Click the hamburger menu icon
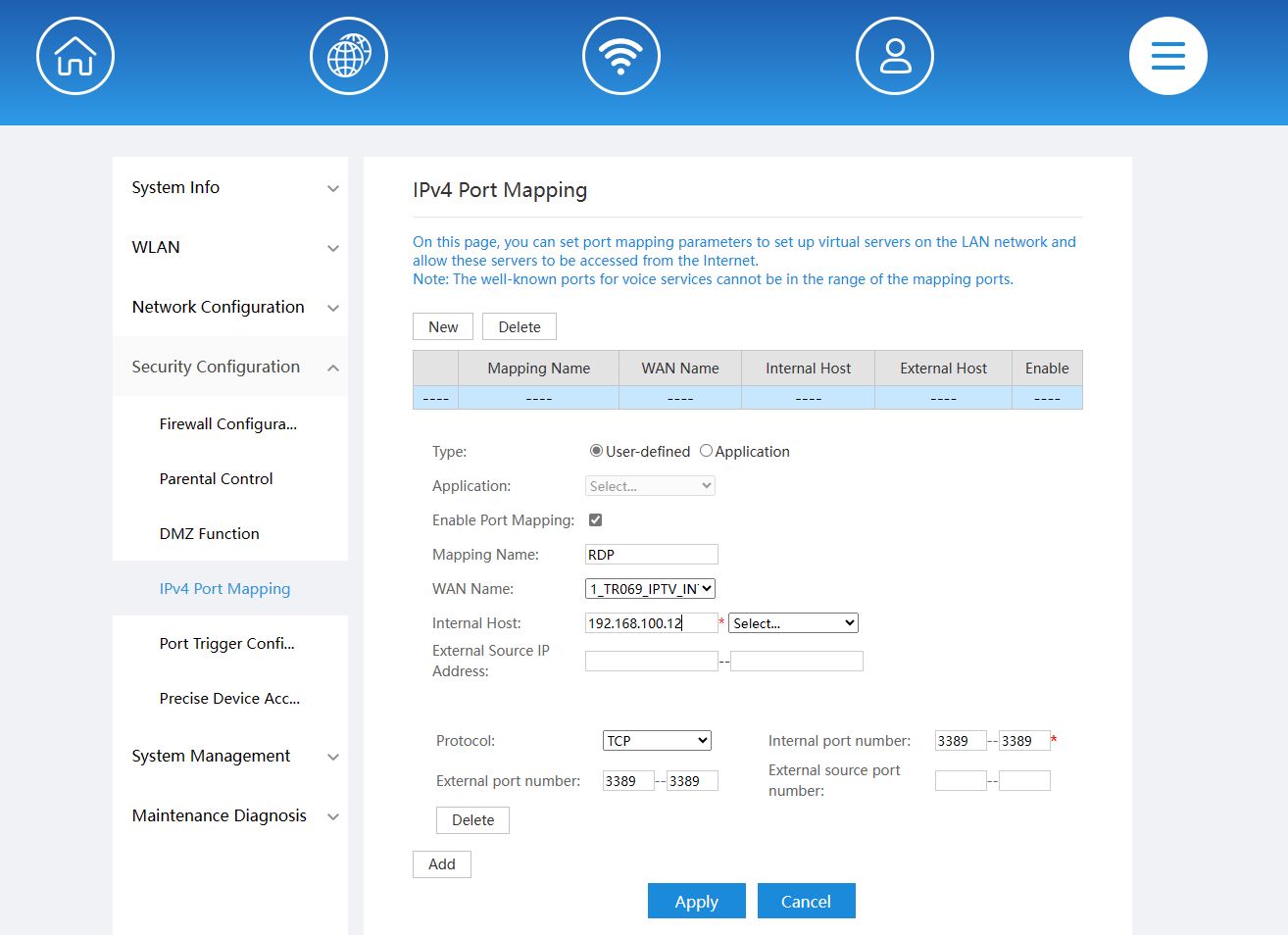This screenshot has width=1288, height=935. (x=1167, y=56)
